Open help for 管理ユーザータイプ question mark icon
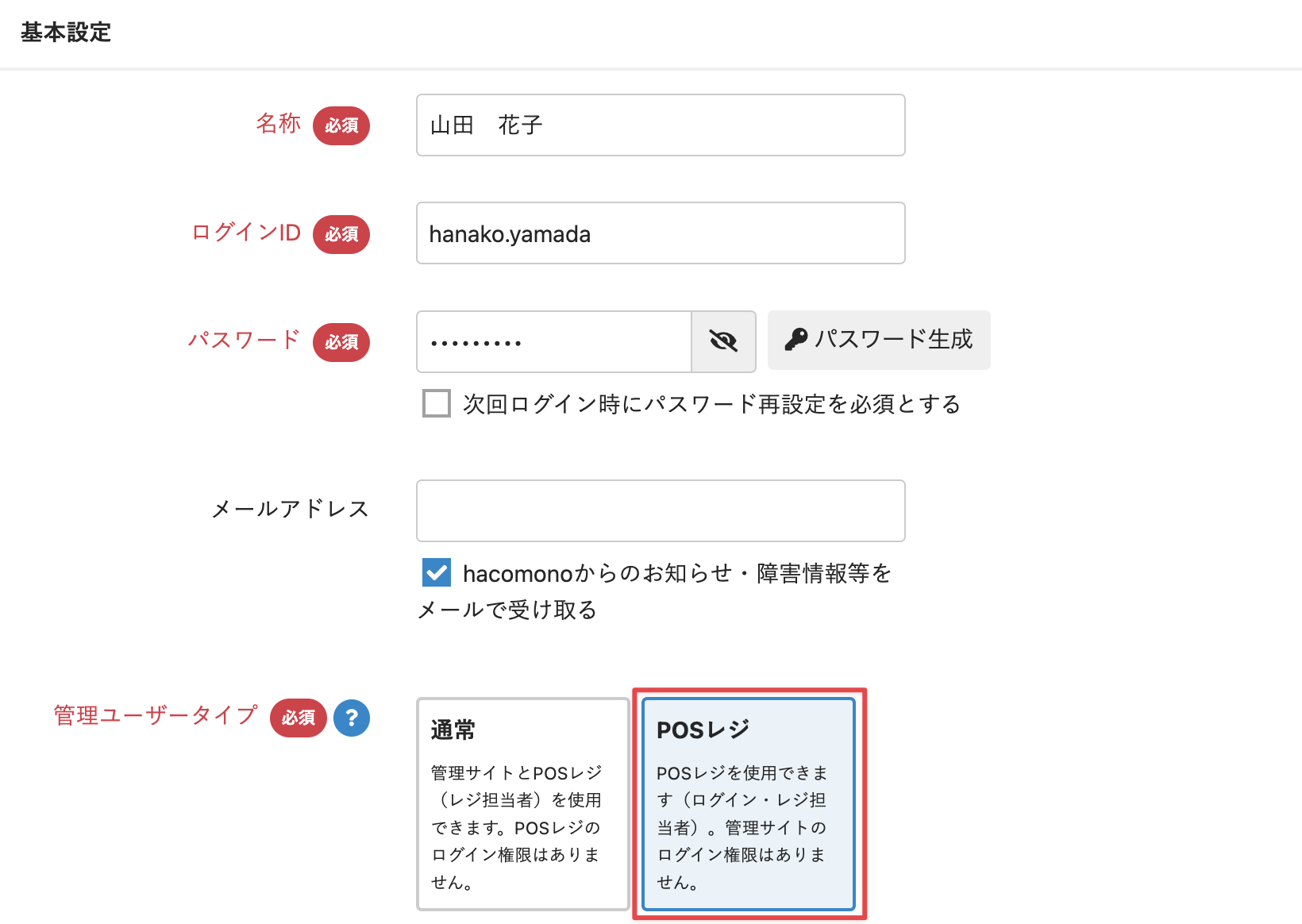This screenshot has width=1302, height=924. (352, 718)
